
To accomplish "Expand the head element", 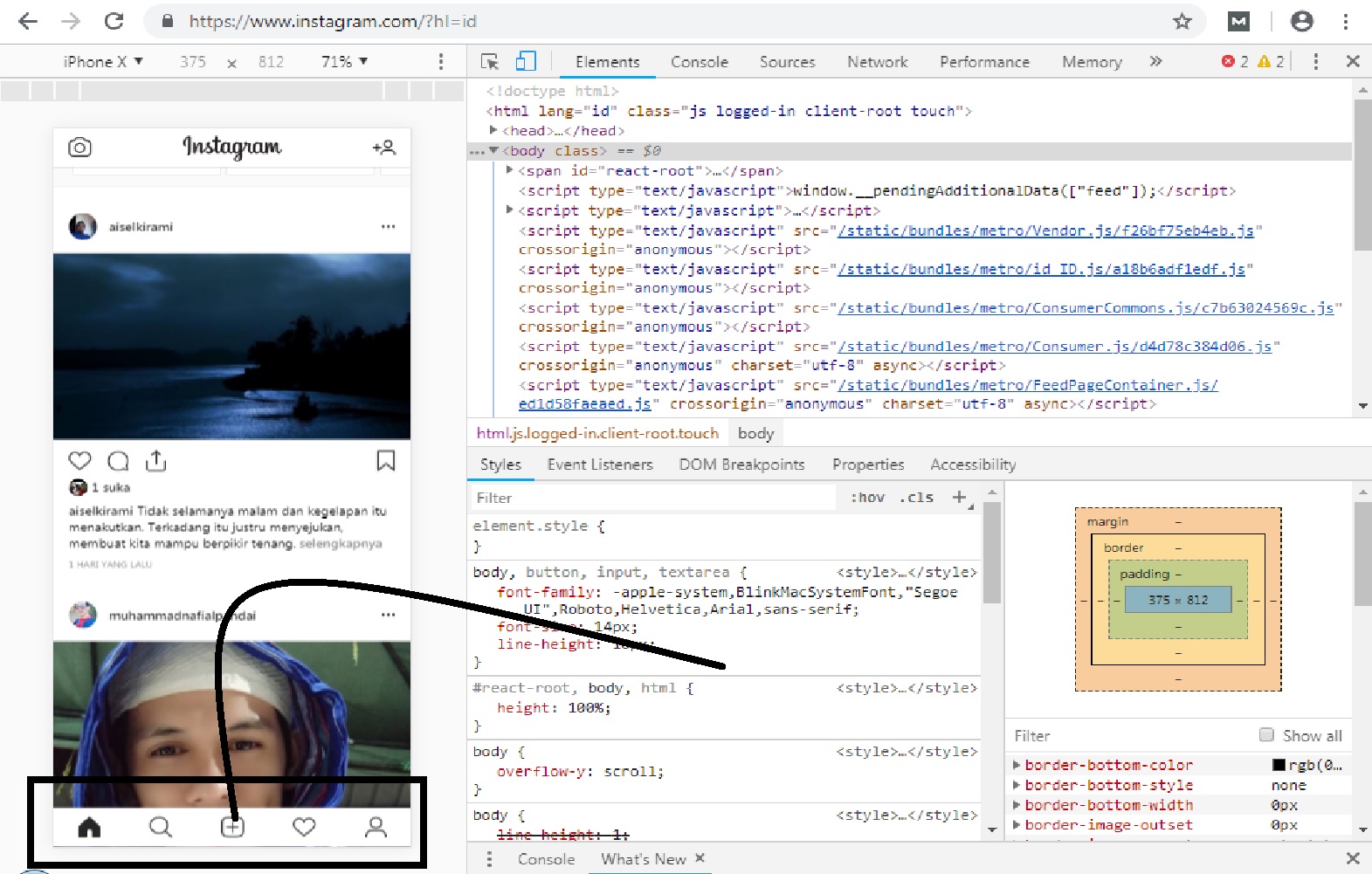I will [493, 130].
